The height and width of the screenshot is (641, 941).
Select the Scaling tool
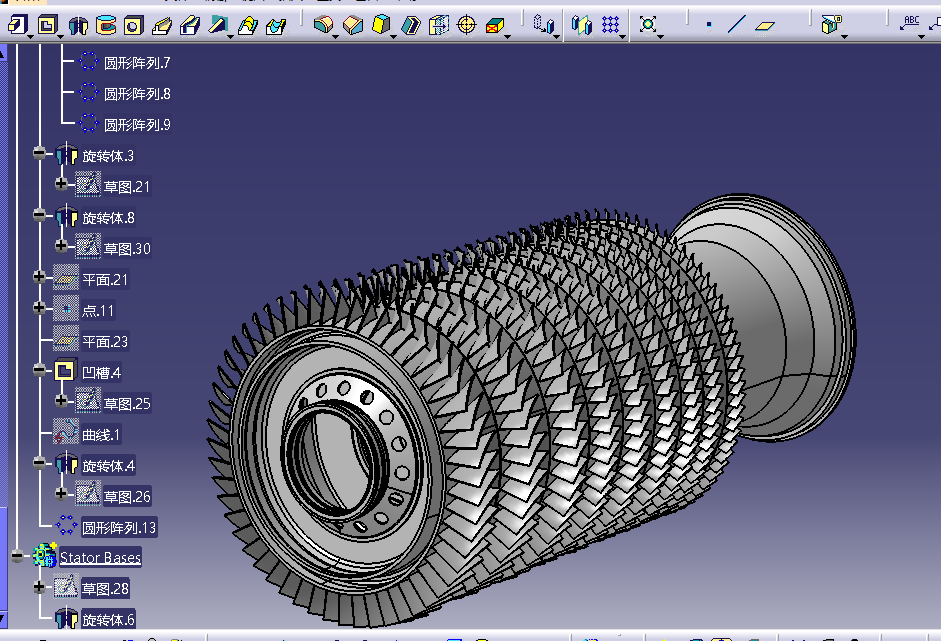tap(648, 25)
